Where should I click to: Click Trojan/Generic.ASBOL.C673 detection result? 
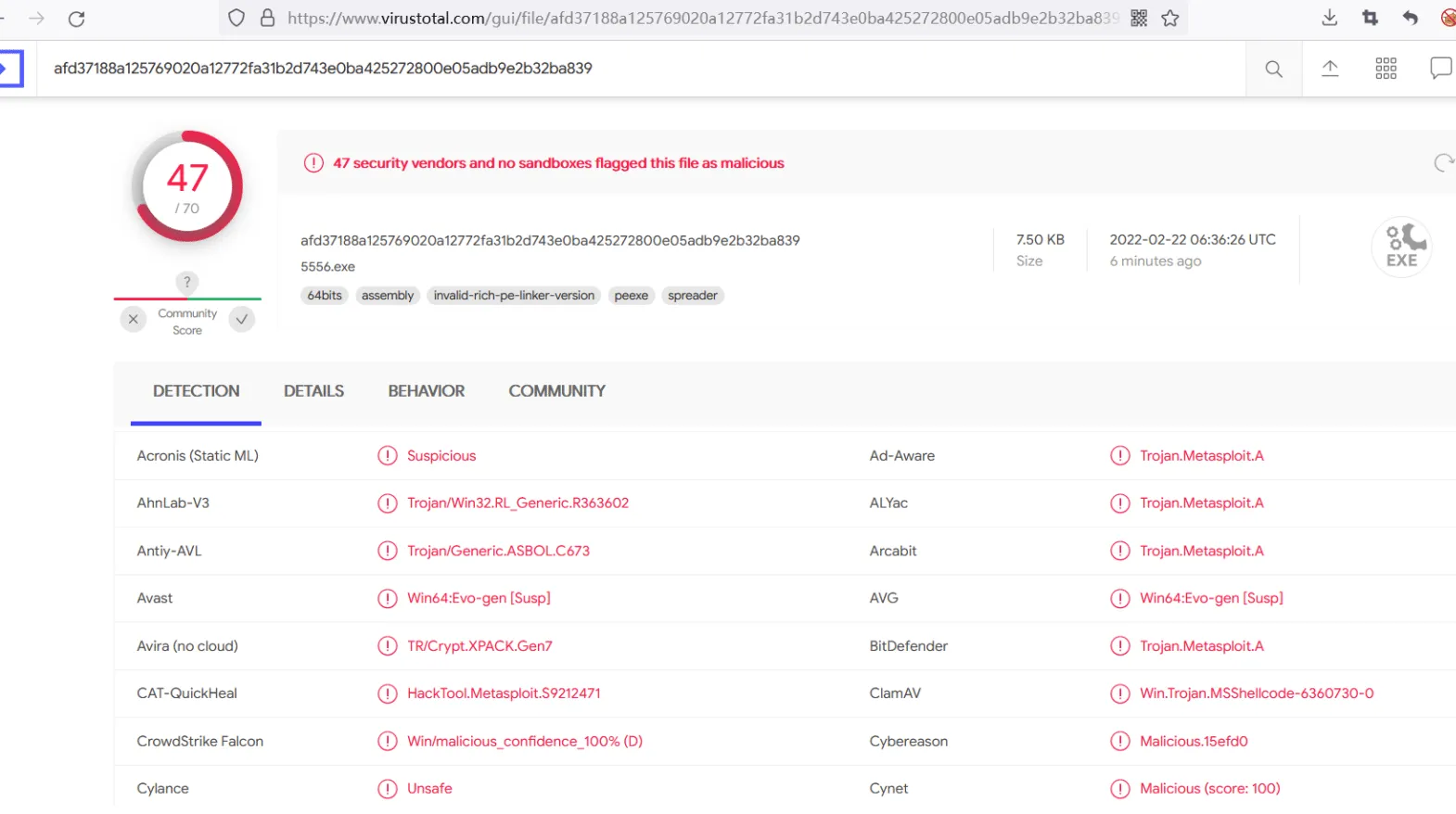[498, 551]
